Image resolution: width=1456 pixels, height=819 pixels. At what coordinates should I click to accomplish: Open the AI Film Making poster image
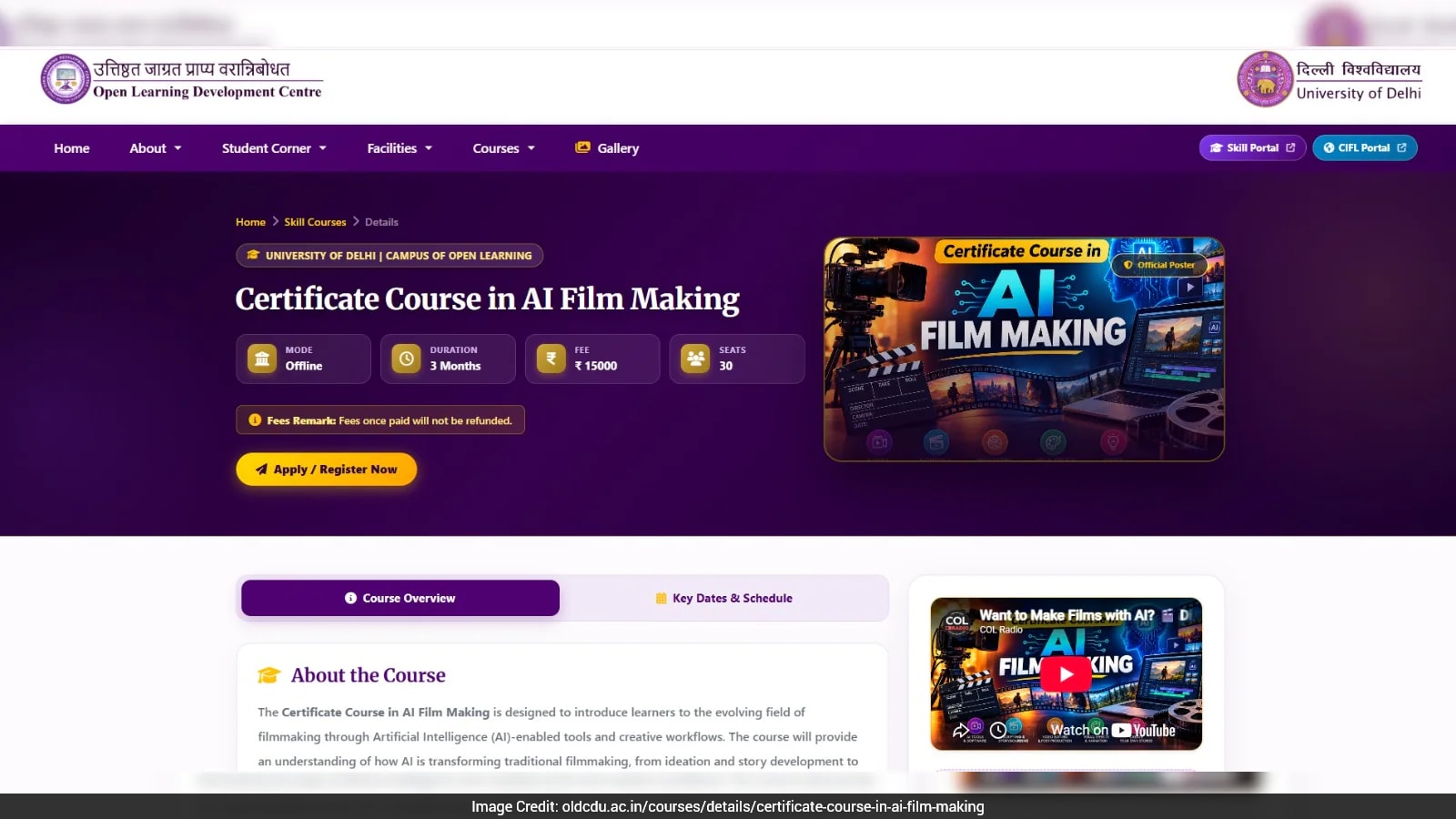[x=1024, y=349]
